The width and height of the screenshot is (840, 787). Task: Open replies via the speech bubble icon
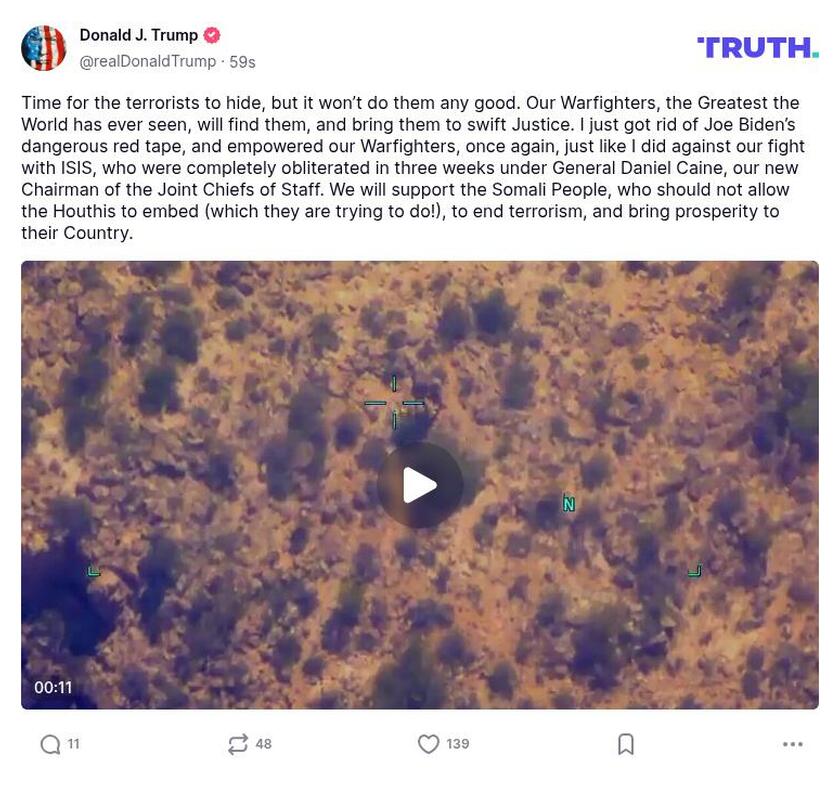pos(50,744)
